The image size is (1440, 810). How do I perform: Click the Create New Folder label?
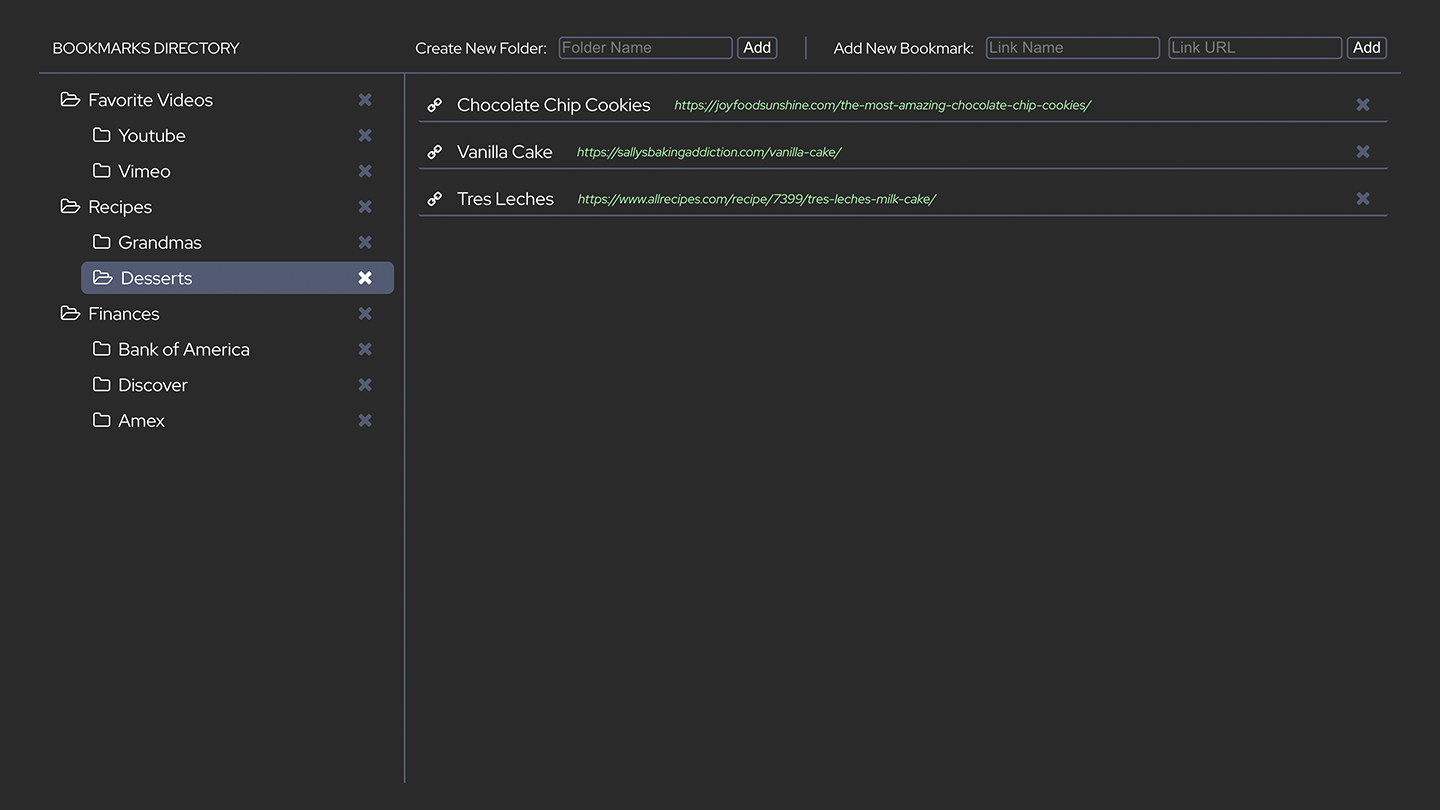[481, 48]
